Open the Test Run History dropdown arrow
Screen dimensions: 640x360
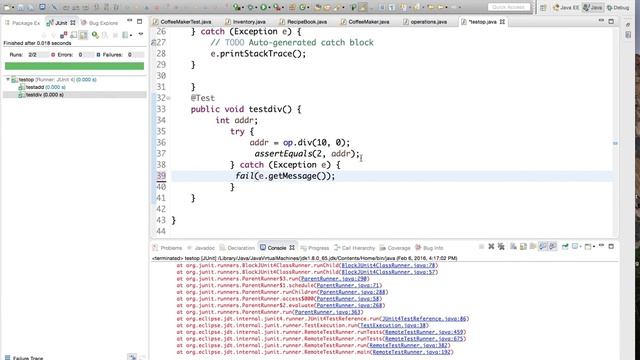click(x=131, y=36)
